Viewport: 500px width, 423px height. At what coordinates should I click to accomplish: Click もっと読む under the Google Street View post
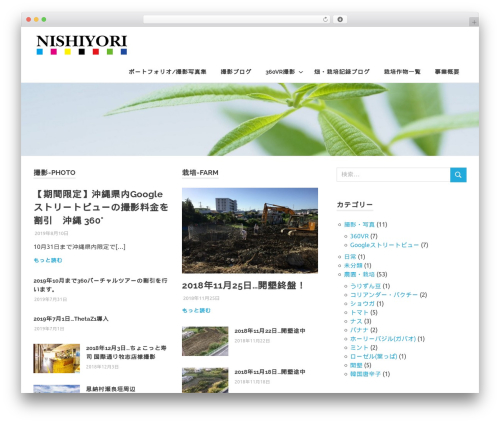pyautogui.click(x=48, y=260)
